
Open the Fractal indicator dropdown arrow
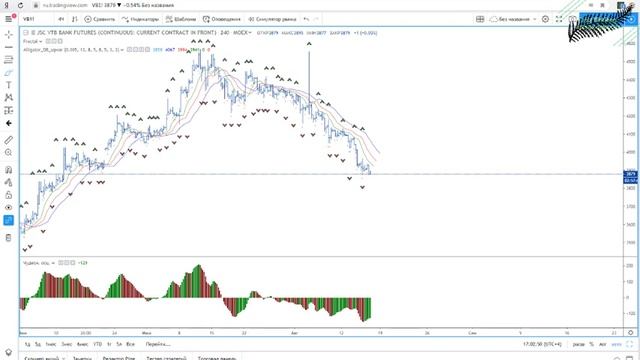40,41
